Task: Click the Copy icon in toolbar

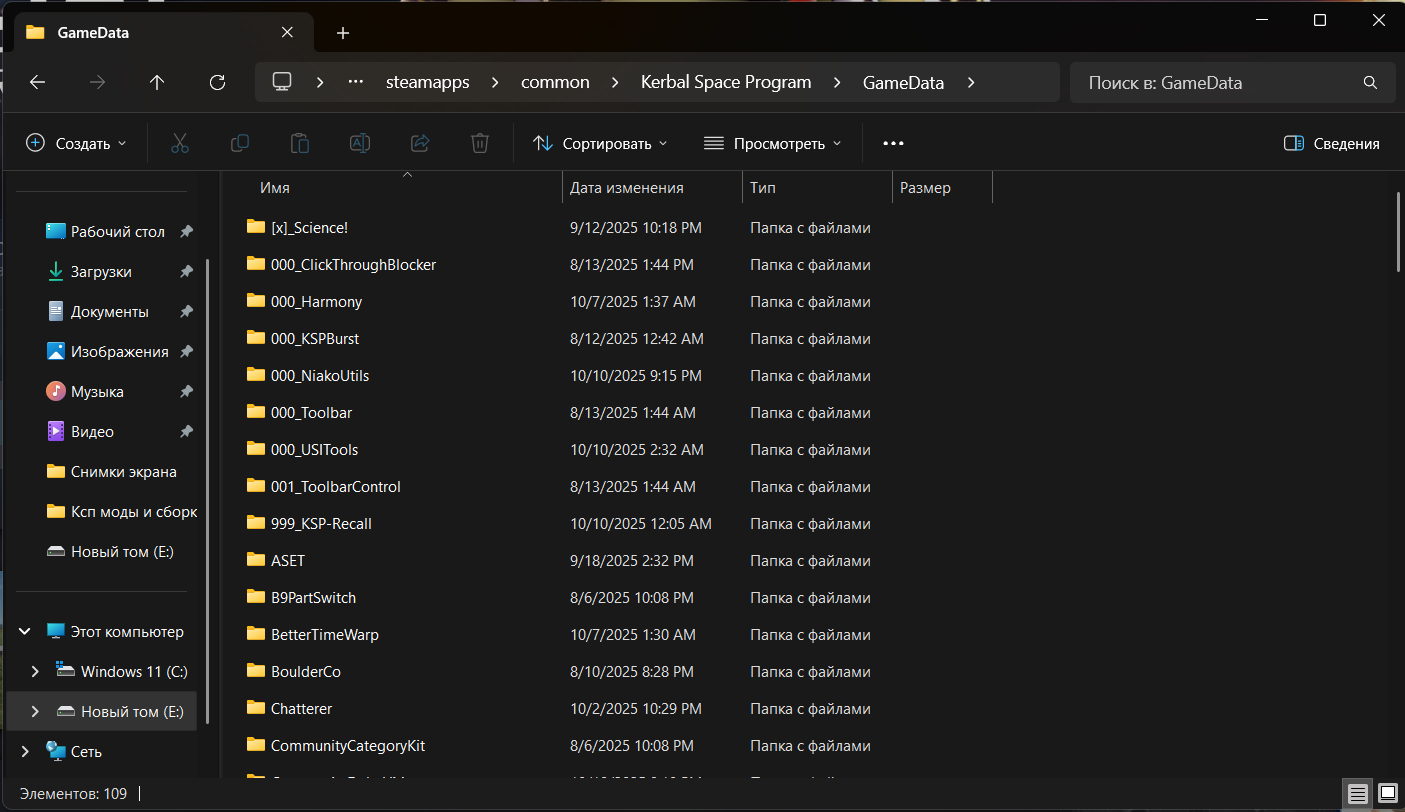Action: click(240, 143)
